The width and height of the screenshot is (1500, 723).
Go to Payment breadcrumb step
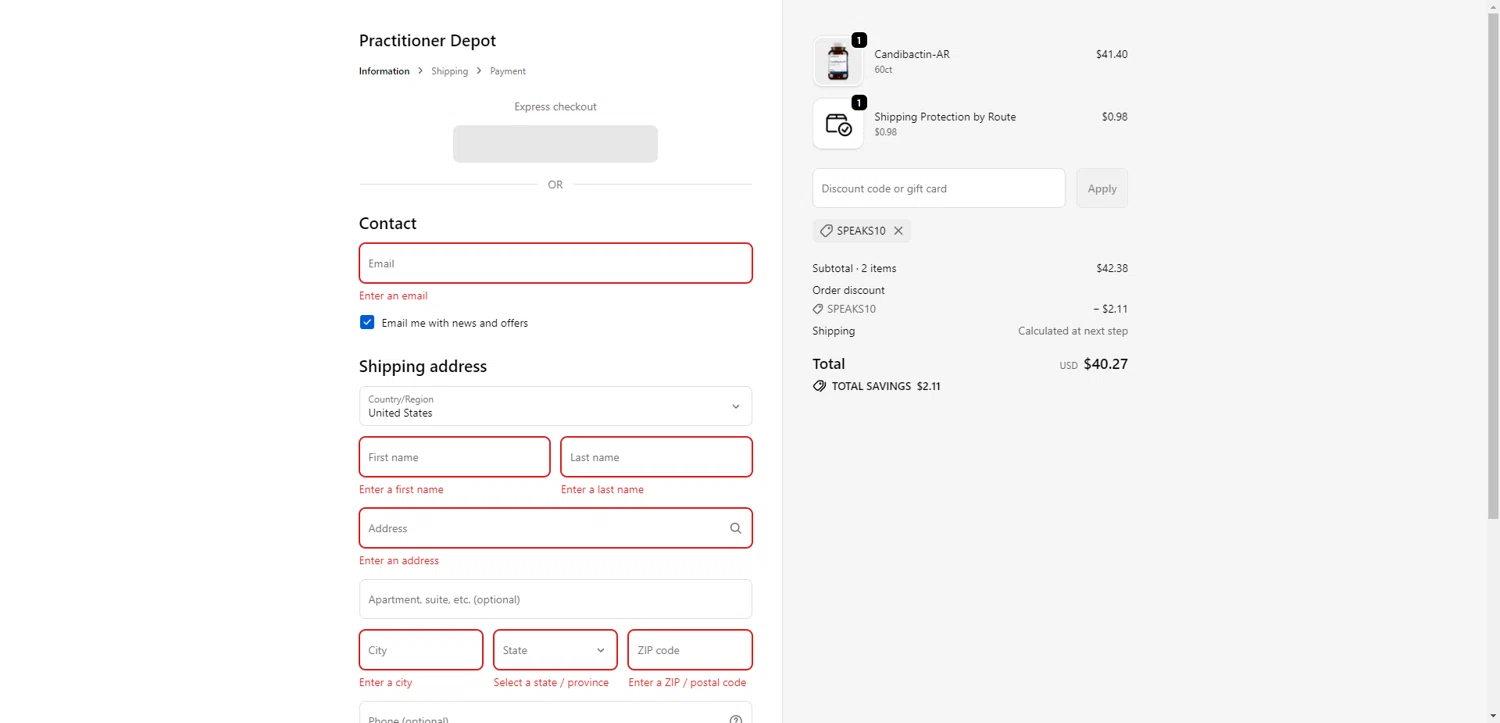(x=507, y=71)
